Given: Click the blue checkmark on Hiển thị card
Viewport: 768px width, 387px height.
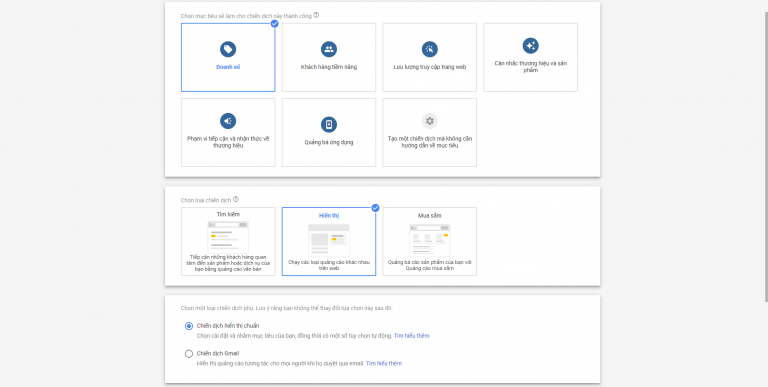Looking at the screenshot, I should coord(375,207).
